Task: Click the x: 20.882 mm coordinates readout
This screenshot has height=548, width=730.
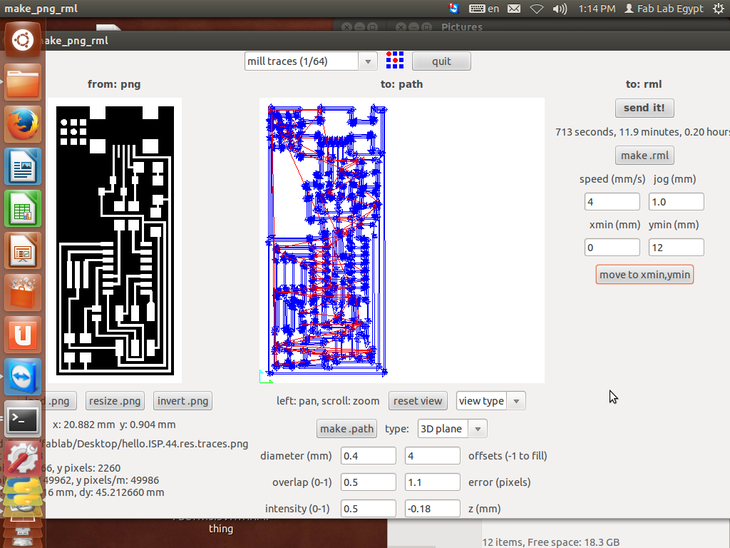Action: tap(114, 425)
